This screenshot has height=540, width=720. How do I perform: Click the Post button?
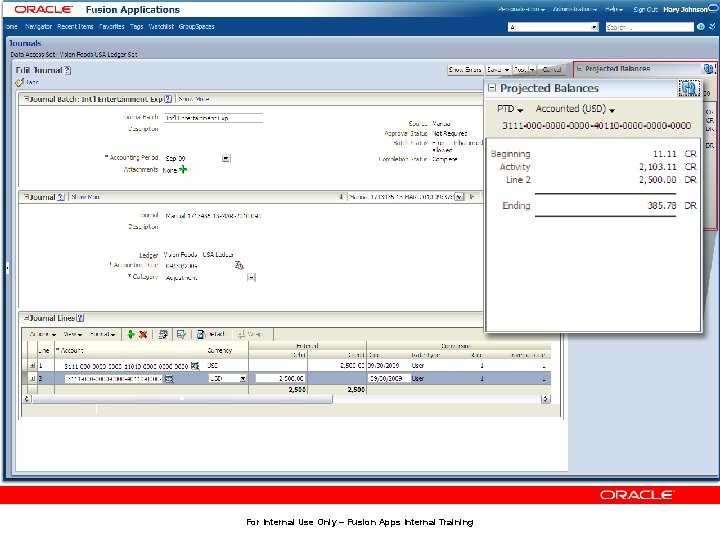520,70
